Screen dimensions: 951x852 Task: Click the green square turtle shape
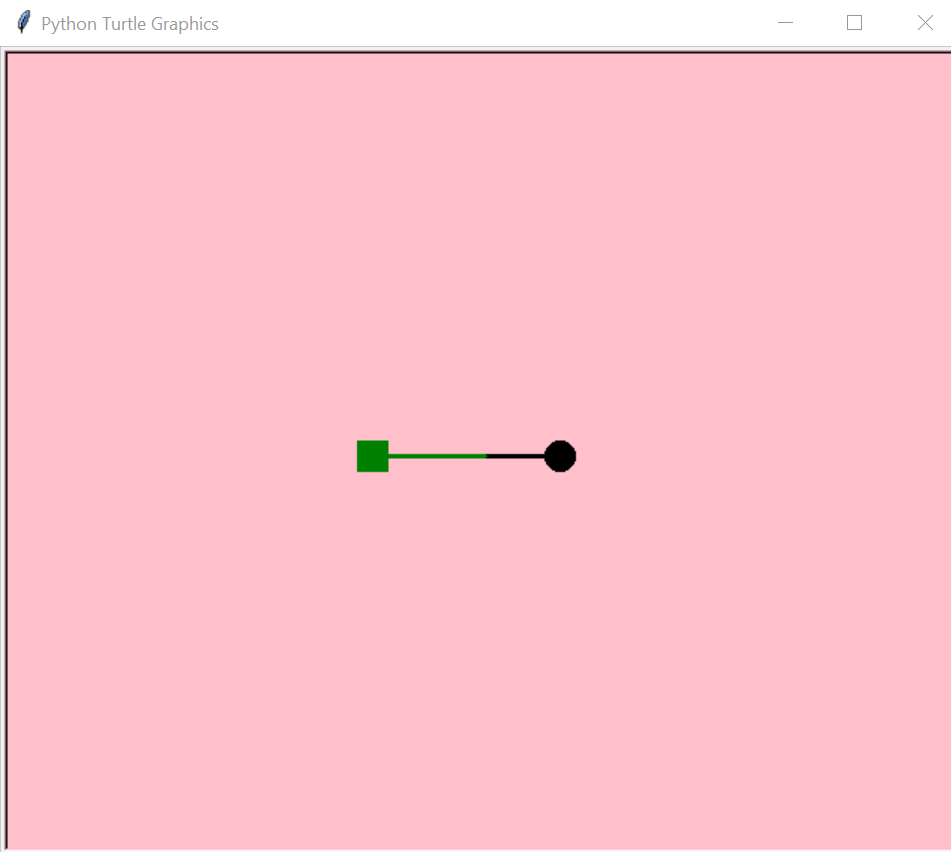[372, 456]
